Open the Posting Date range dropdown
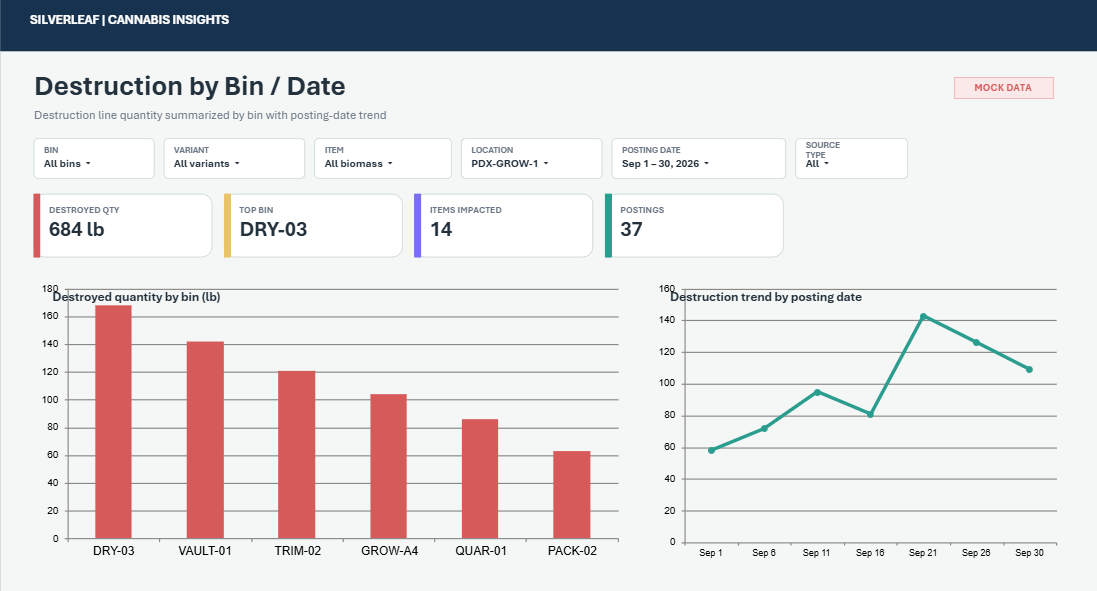 click(x=698, y=158)
